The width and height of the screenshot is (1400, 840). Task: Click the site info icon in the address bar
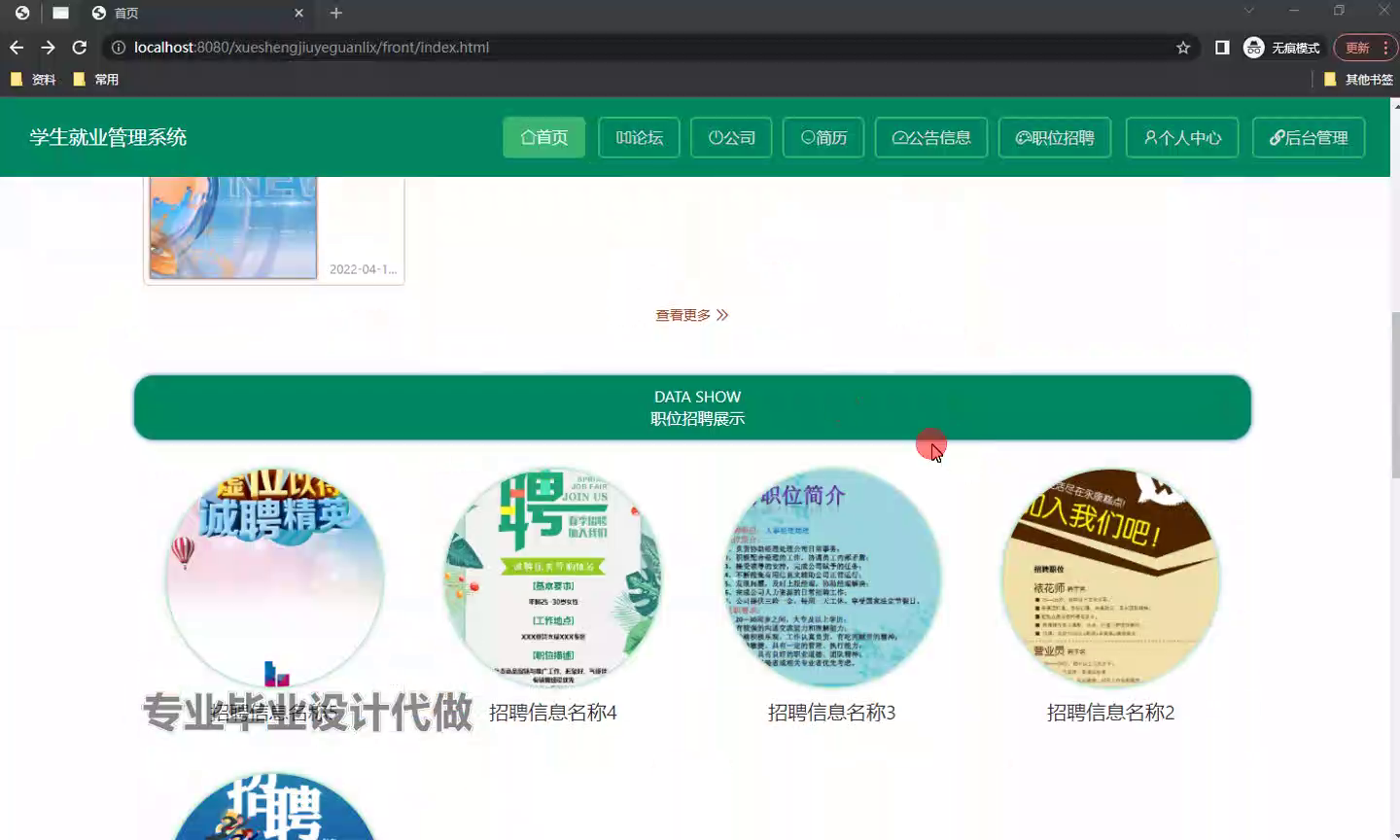point(118,48)
